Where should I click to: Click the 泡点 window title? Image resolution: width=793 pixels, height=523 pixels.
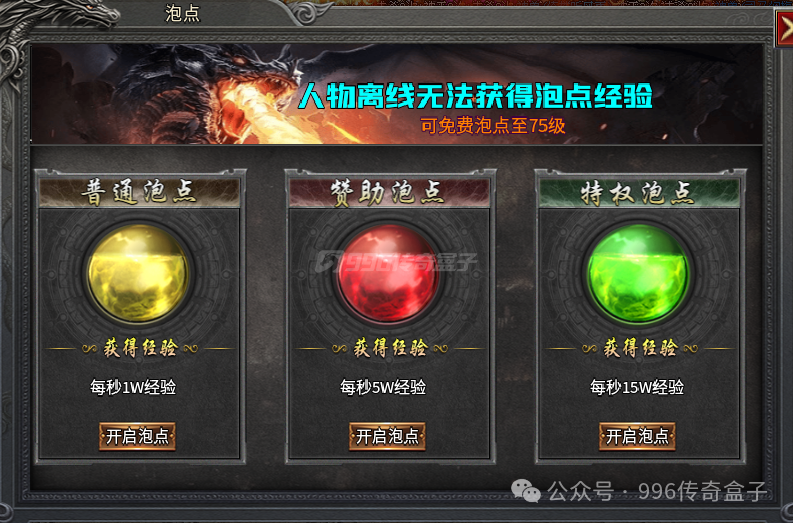click(183, 13)
